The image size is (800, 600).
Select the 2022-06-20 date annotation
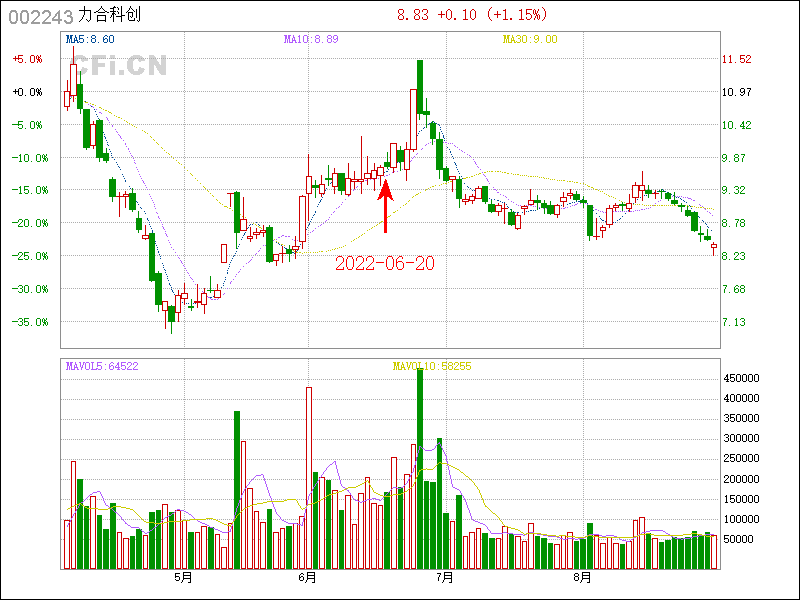(x=384, y=263)
